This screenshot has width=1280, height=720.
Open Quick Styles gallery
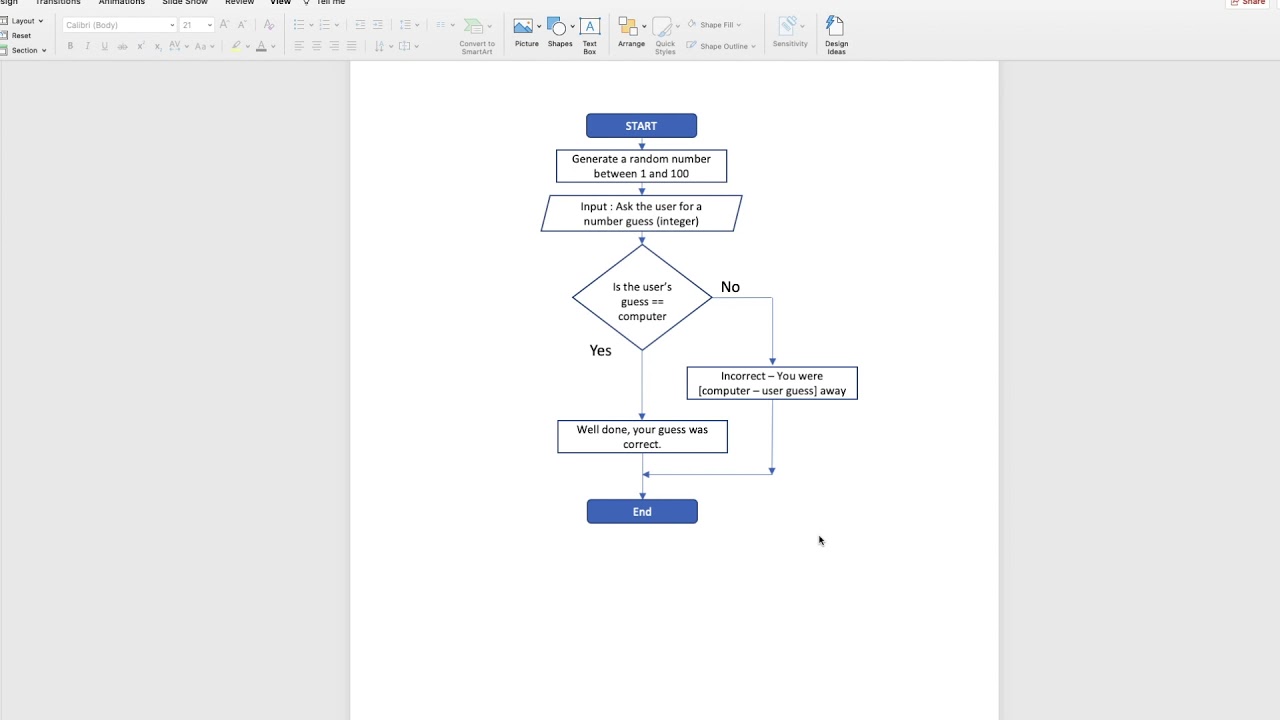coord(665,35)
